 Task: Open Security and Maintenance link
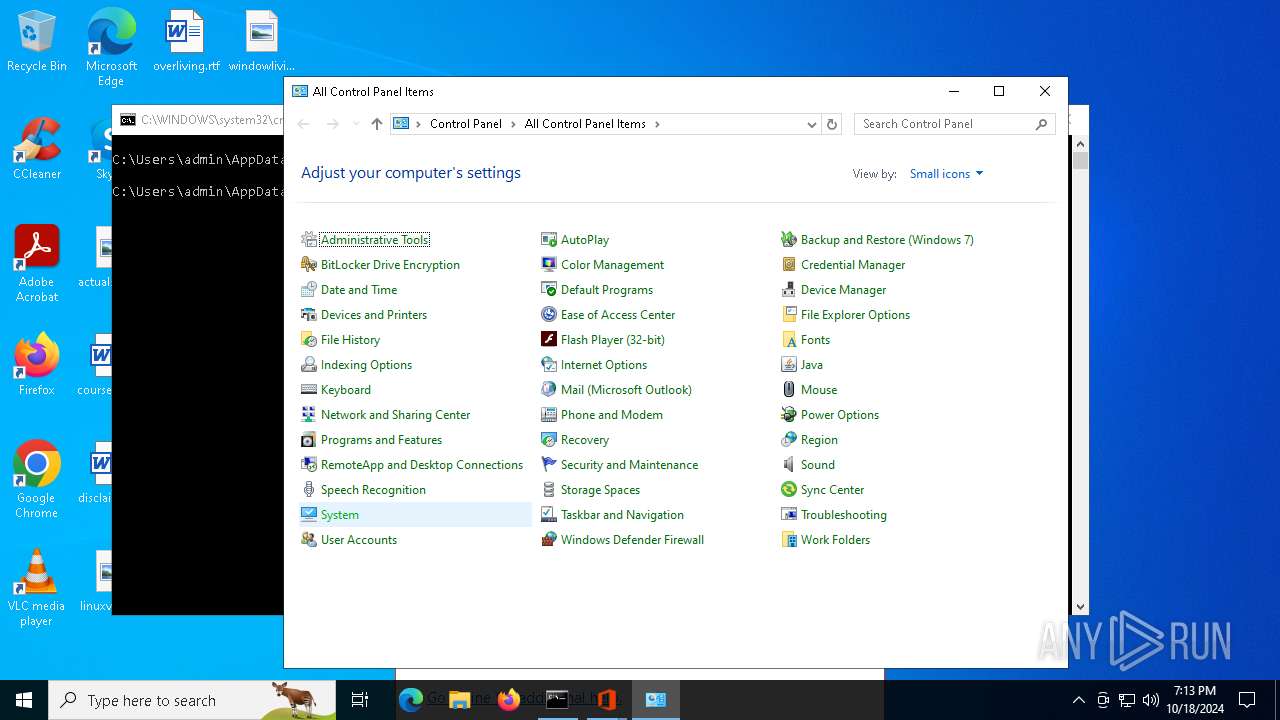click(630, 465)
